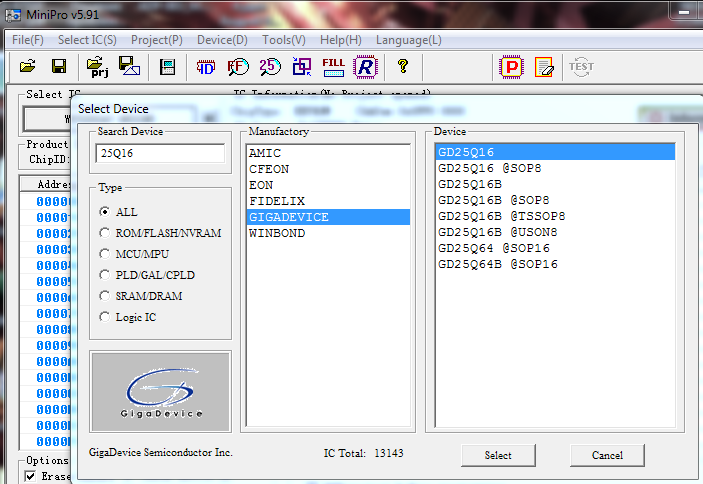Click the Save project toolbar icon
The height and width of the screenshot is (484, 703).
click(x=129, y=66)
